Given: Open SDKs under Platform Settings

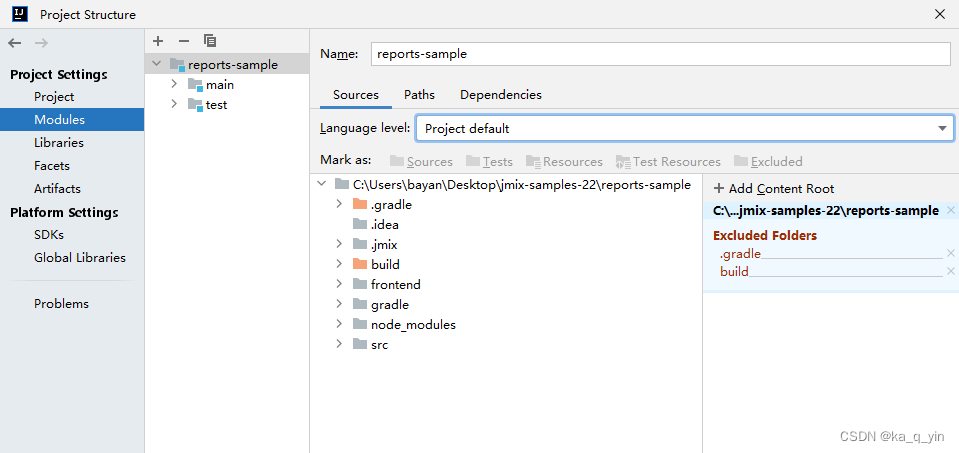Looking at the screenshot, I should (x=49, y=235).
